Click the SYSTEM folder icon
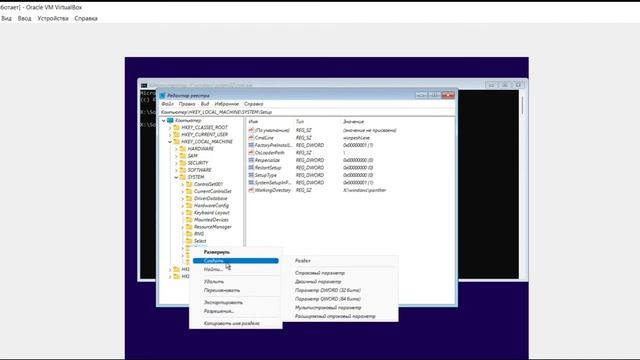Screen dimensions: 640x360 [x=183, y=177]
